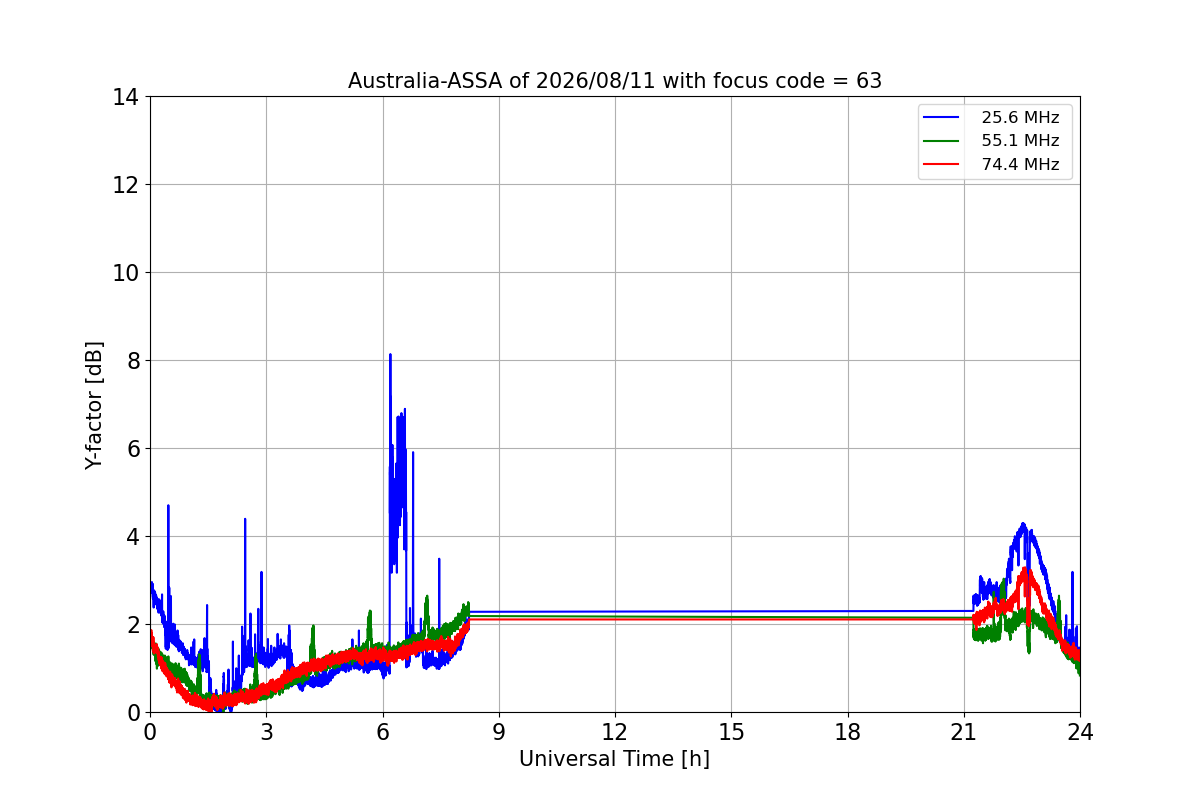
Task: Click the blue spike at 4.7 dB near hour 0.5
Action: point(168,507)
